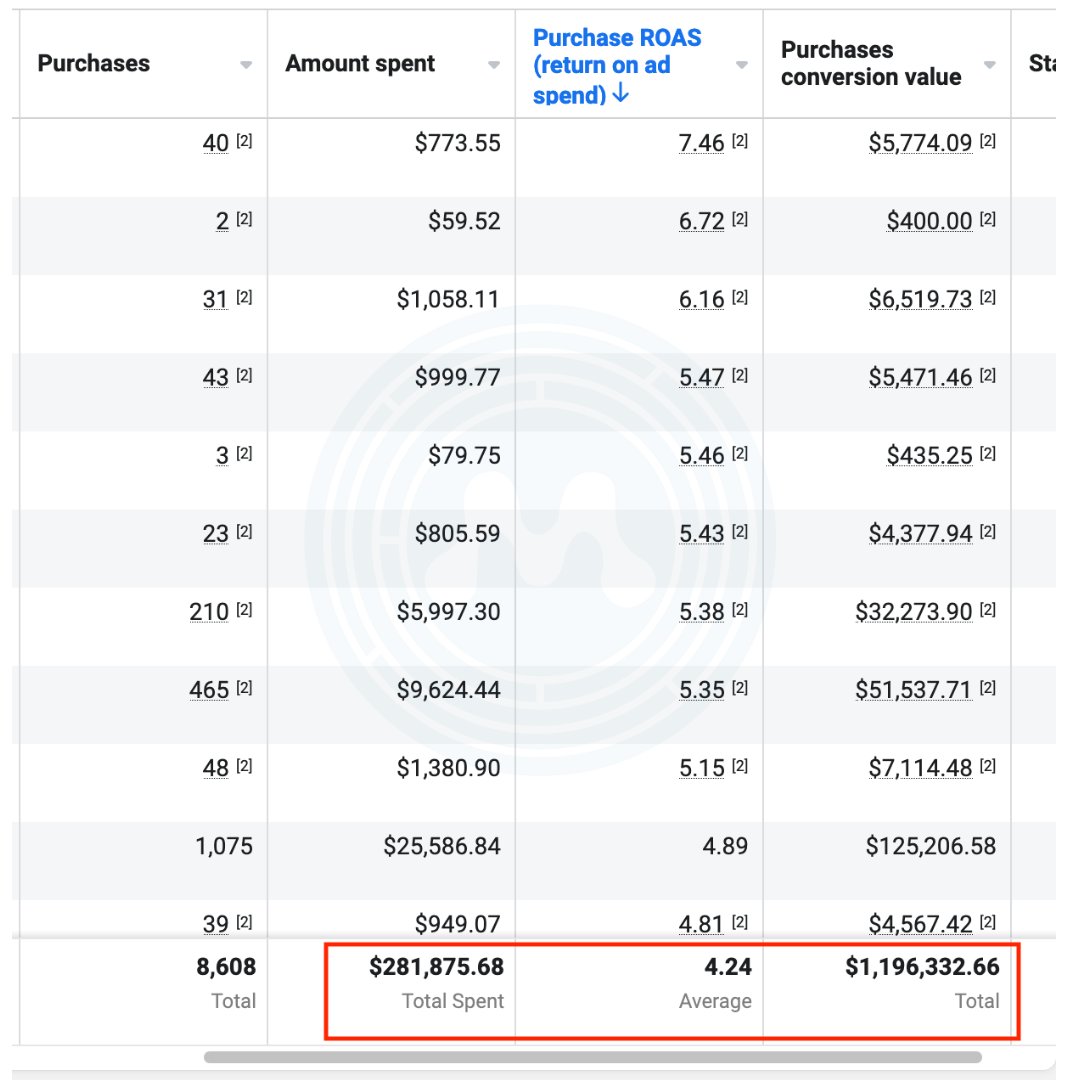The height and width of the screenshot is (1080, 1080).
Task: Click ROAS value 5.47
Action: coord(701,377)
